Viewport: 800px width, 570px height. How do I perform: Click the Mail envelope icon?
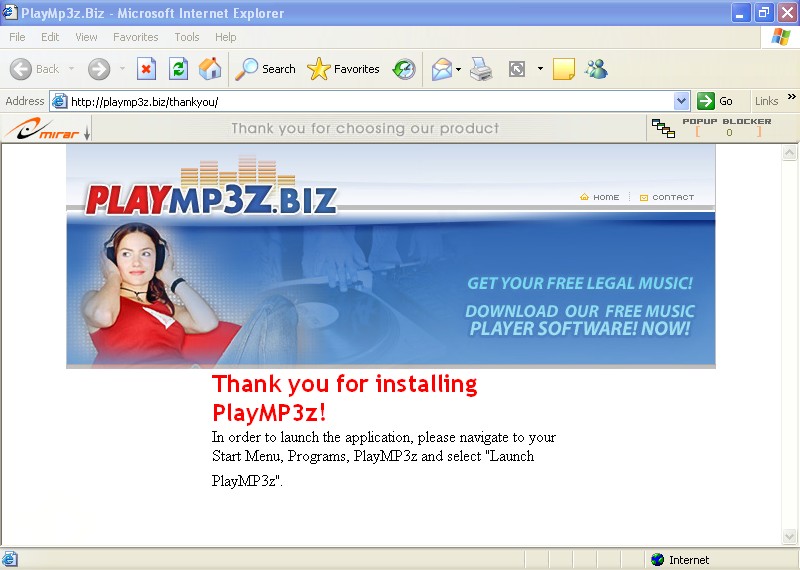point(442,69)
